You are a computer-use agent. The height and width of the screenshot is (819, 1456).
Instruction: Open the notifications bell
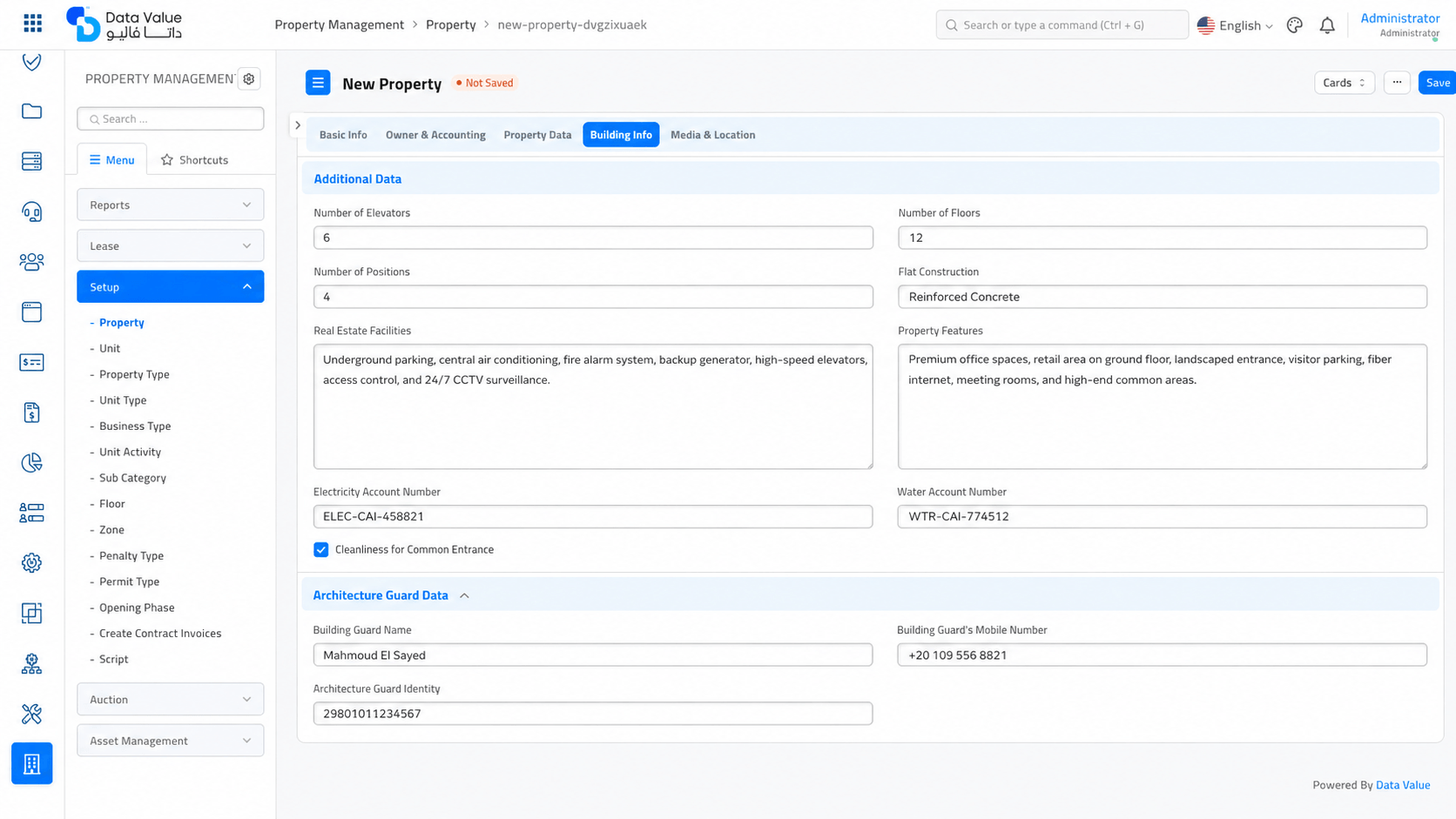click(1327, 25)
